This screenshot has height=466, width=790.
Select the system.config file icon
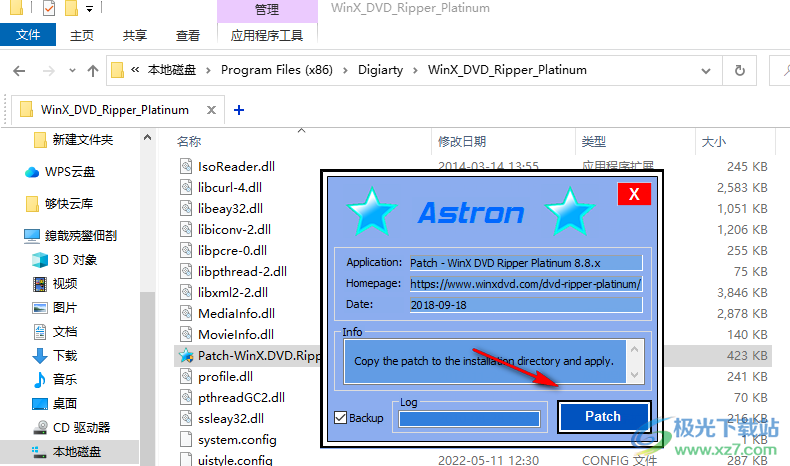pyautogui.click(x=186, y=439)
